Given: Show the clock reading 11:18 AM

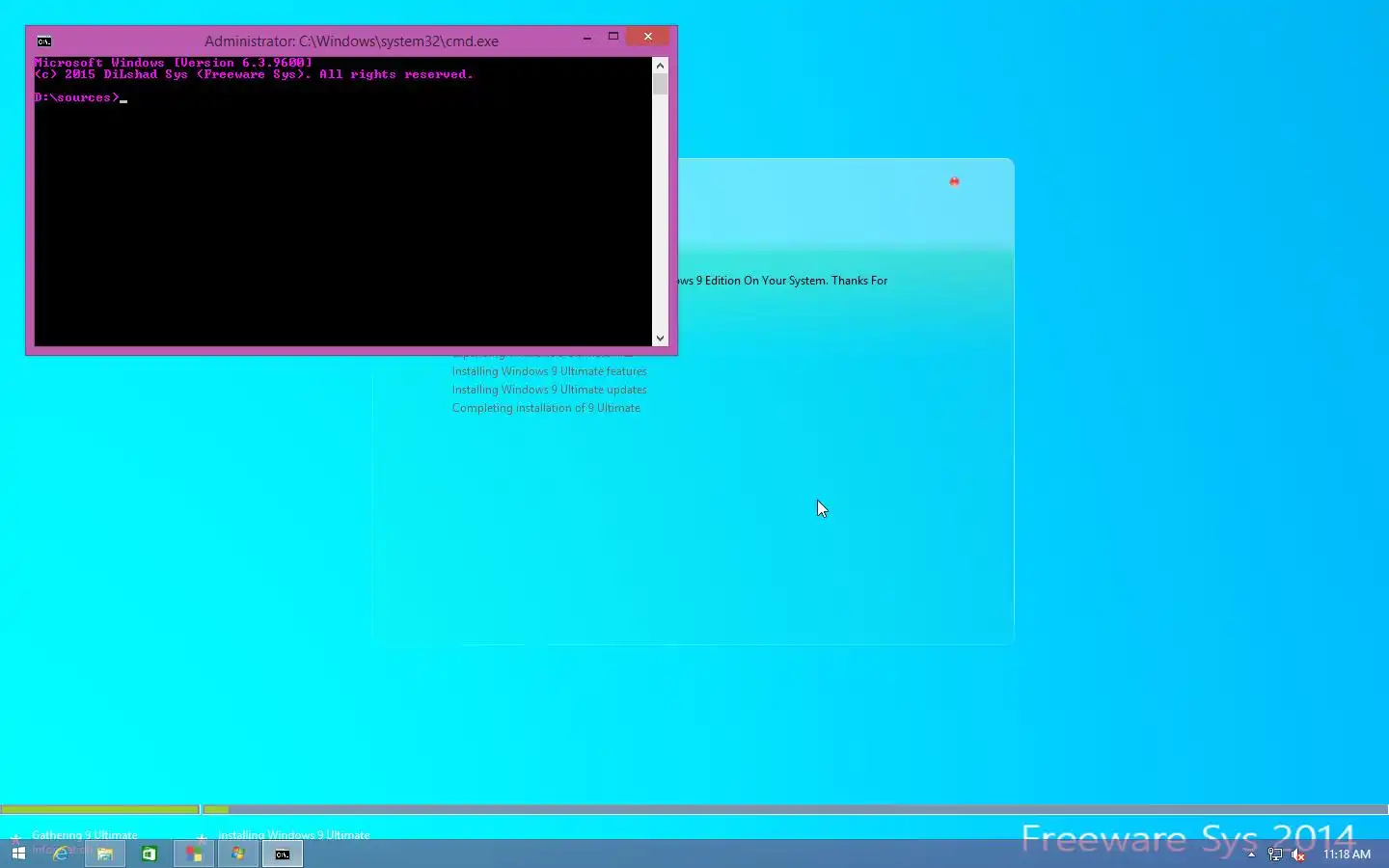Looking at the screenshot, I should click(x=1347, y=854).
